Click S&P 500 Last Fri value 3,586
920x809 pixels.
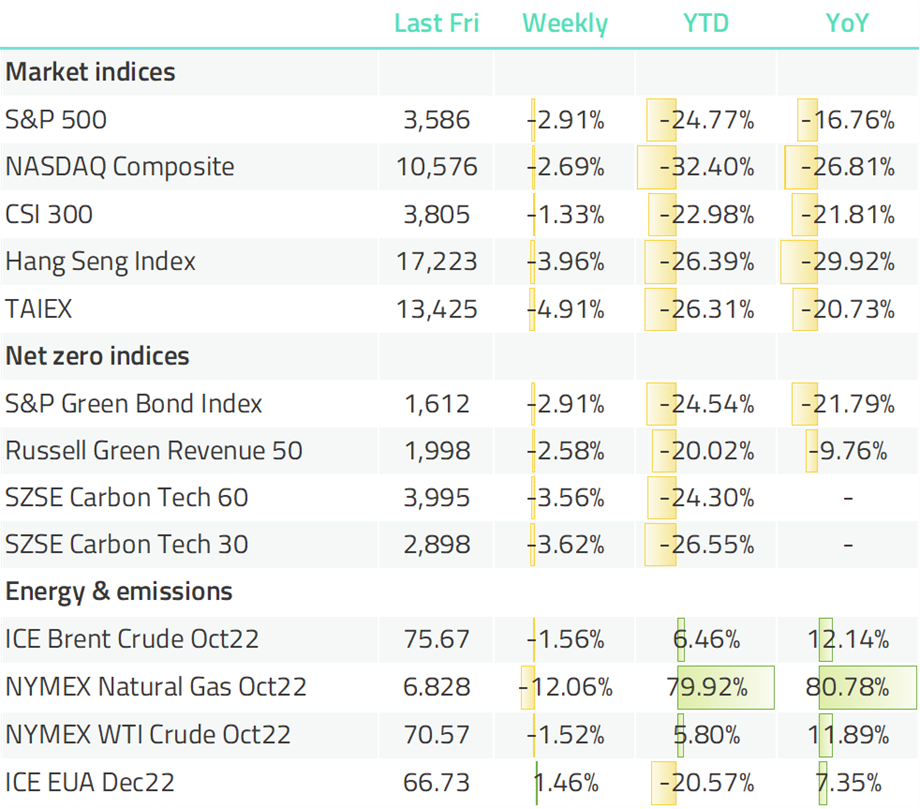click(x=437, y=120)
